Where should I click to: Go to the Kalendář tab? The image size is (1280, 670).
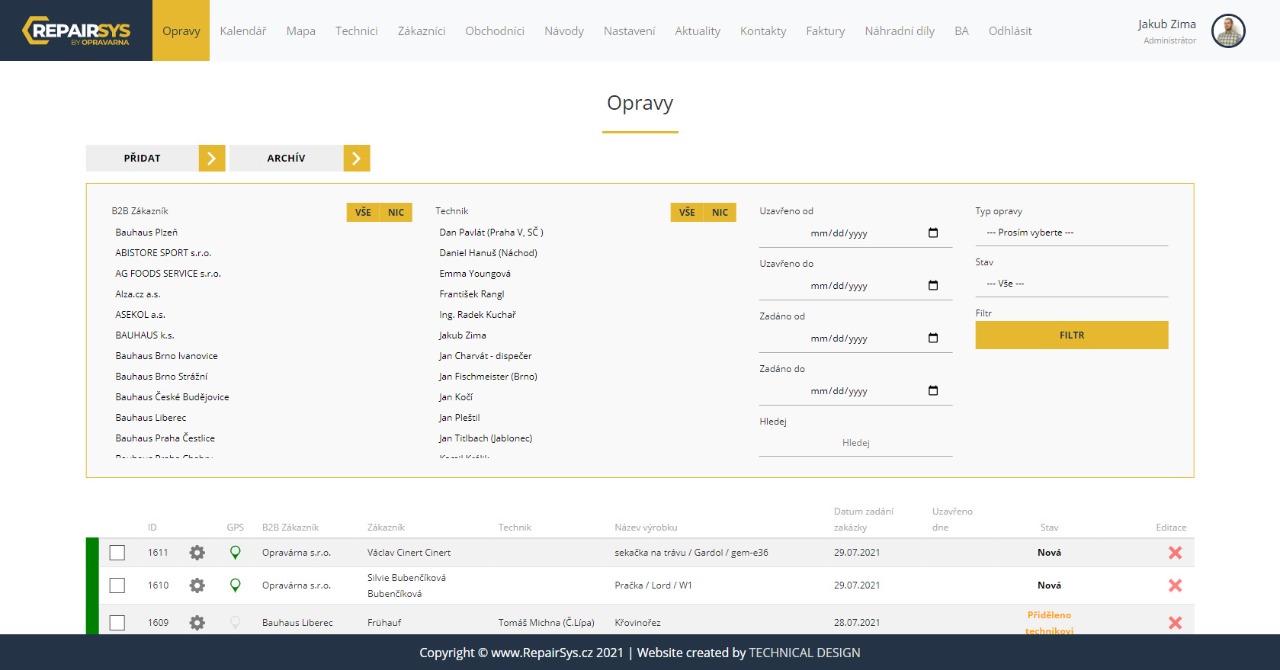(x=243, y=31)
